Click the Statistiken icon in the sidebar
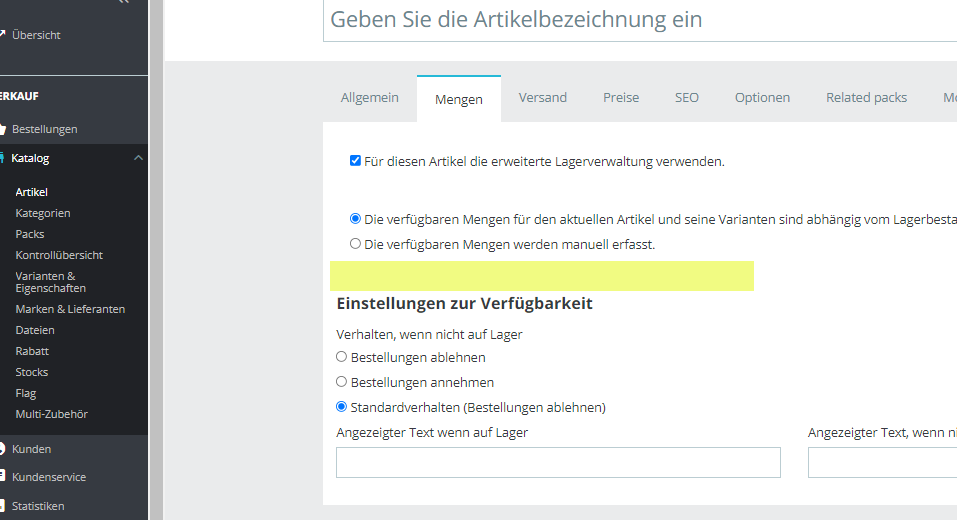Image resolution: width=957 pixels, height=520 pixels. click(2, 505)
